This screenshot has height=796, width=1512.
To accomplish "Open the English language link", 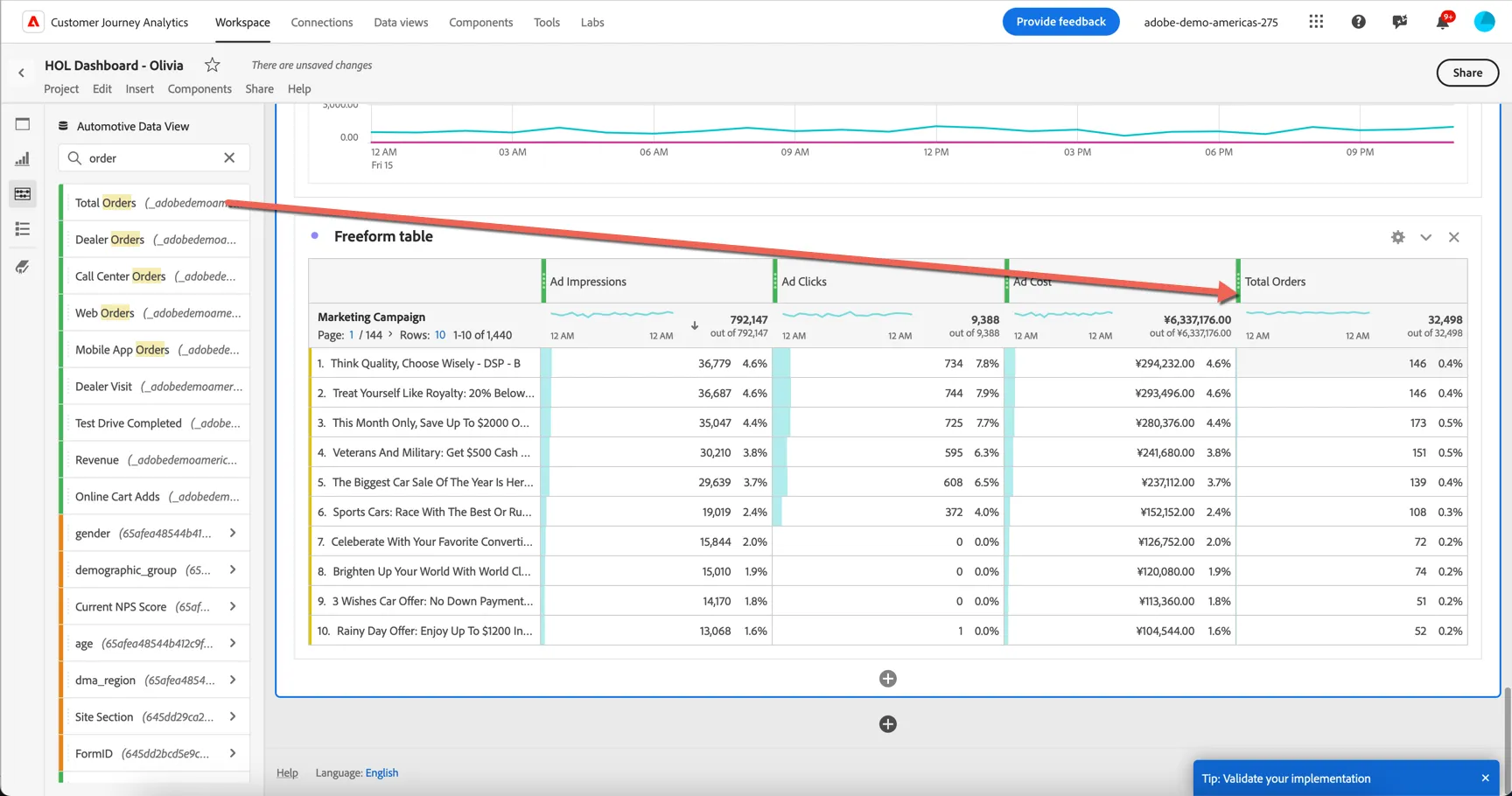I will [381, 772].
